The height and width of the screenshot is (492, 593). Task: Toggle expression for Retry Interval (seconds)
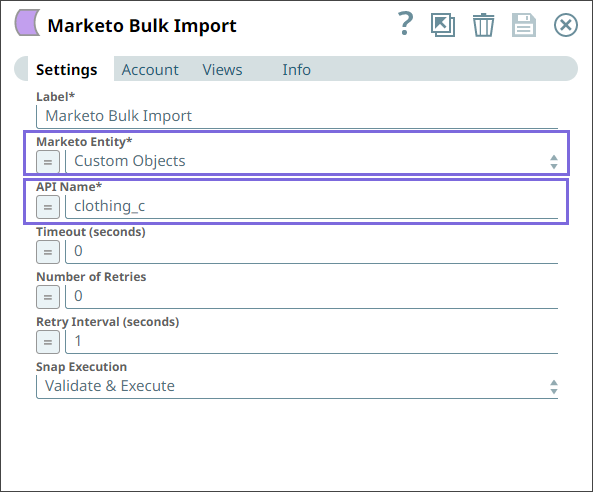(x=48, y=342)
